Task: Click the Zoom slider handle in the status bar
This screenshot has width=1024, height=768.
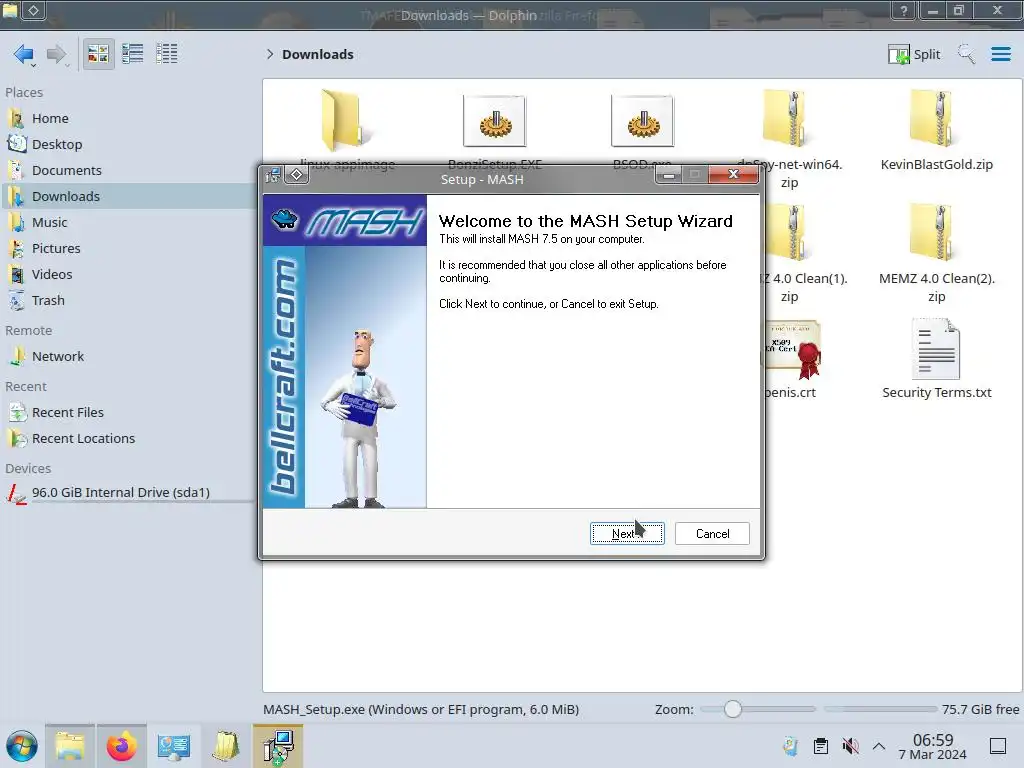Action: click(733, 709)
